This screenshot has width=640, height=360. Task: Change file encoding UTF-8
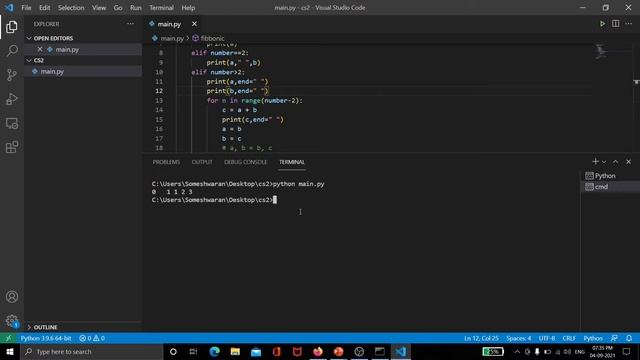pyautogui.click(x=547, y=338)
